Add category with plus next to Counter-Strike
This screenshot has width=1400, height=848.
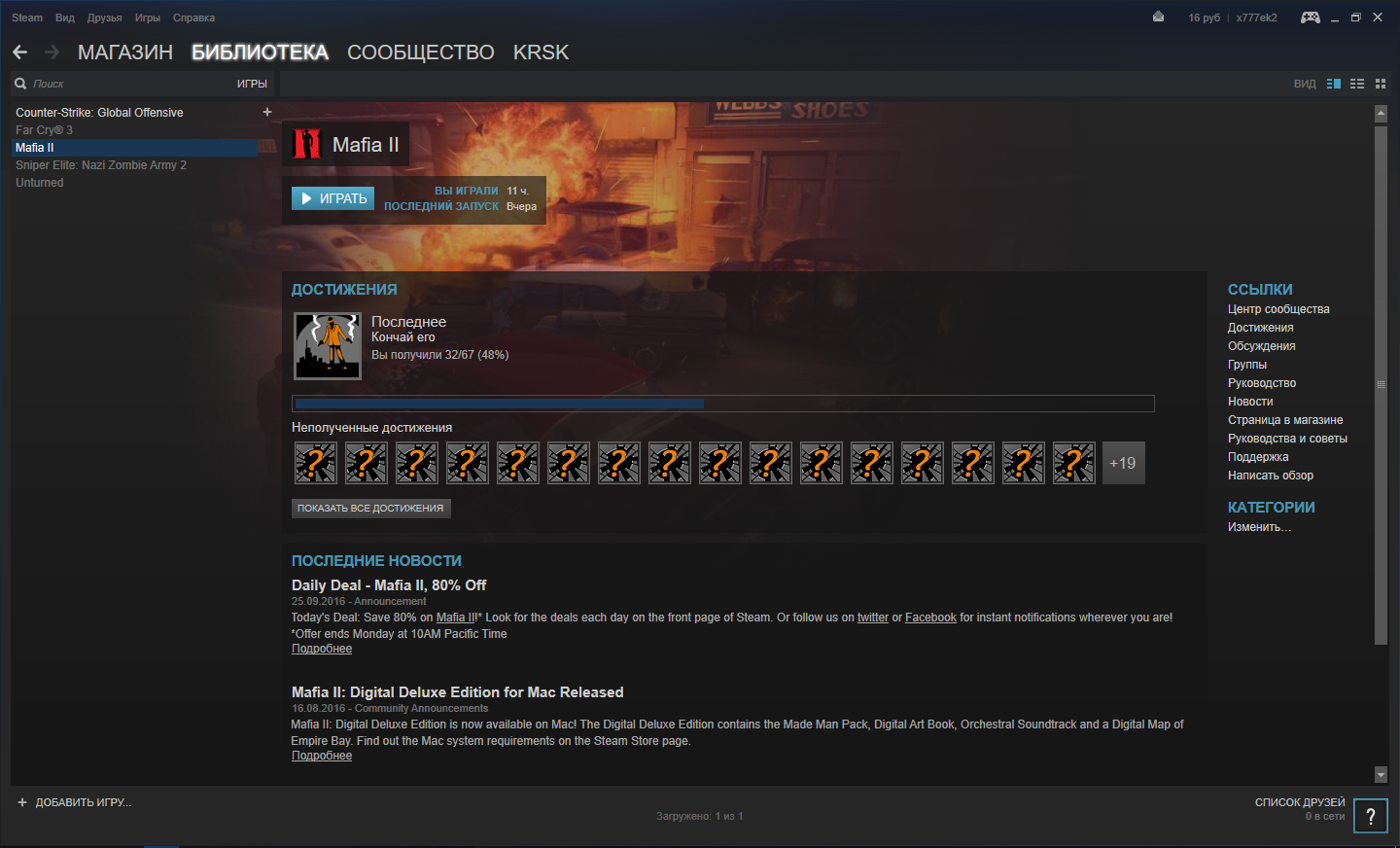(267, 112)
